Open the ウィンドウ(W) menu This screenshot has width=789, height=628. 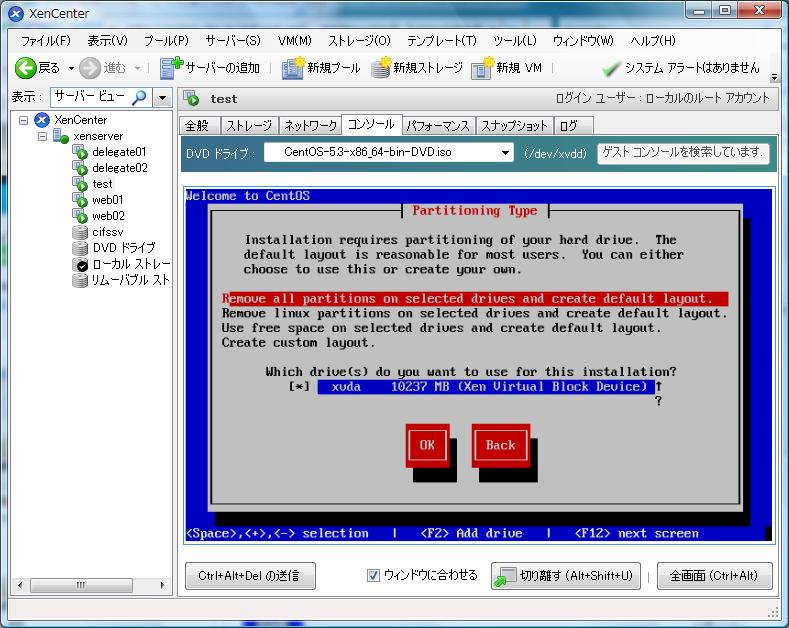(583, 41)
